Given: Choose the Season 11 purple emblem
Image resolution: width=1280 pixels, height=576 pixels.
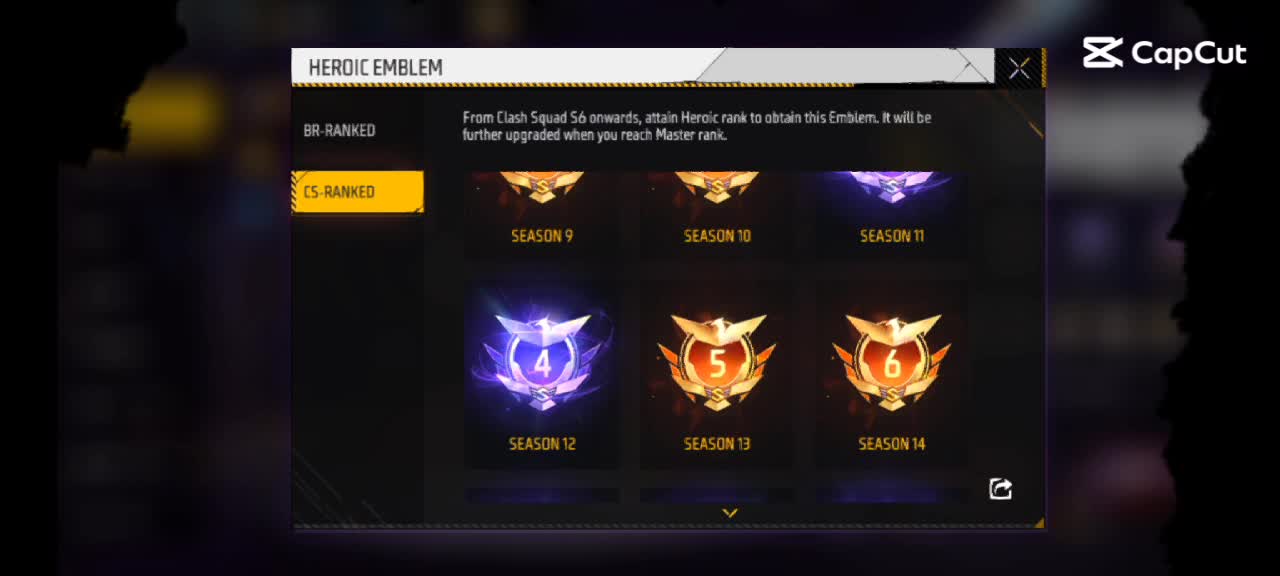Looking at the screenshot, I should (x=892, y=186).
